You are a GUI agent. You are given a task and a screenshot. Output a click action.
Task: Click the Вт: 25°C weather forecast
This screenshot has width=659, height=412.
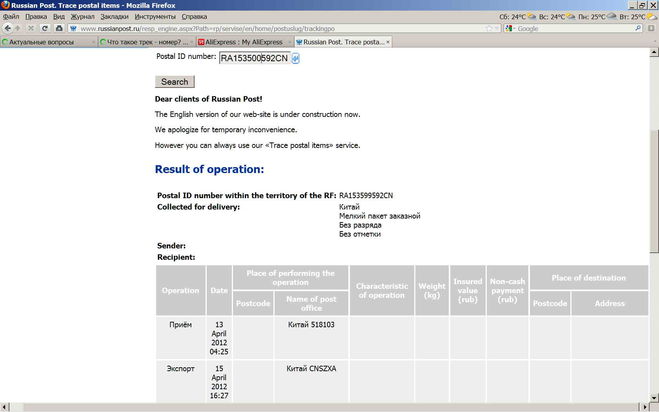coord(637,17)
